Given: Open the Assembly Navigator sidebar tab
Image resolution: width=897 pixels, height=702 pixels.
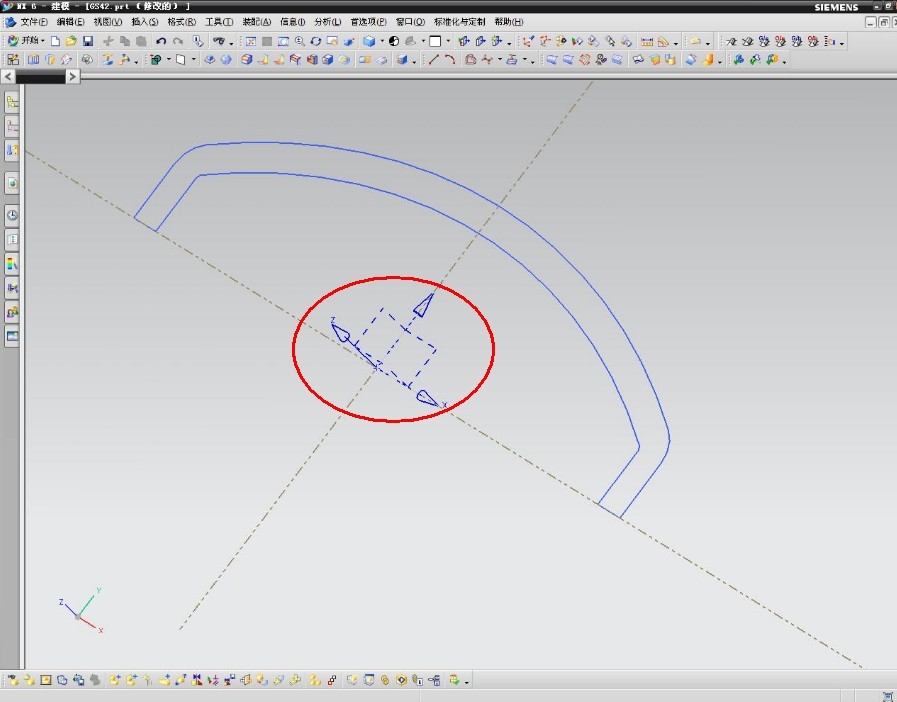Looking at the screenshot, I should (x=12, y=102).
